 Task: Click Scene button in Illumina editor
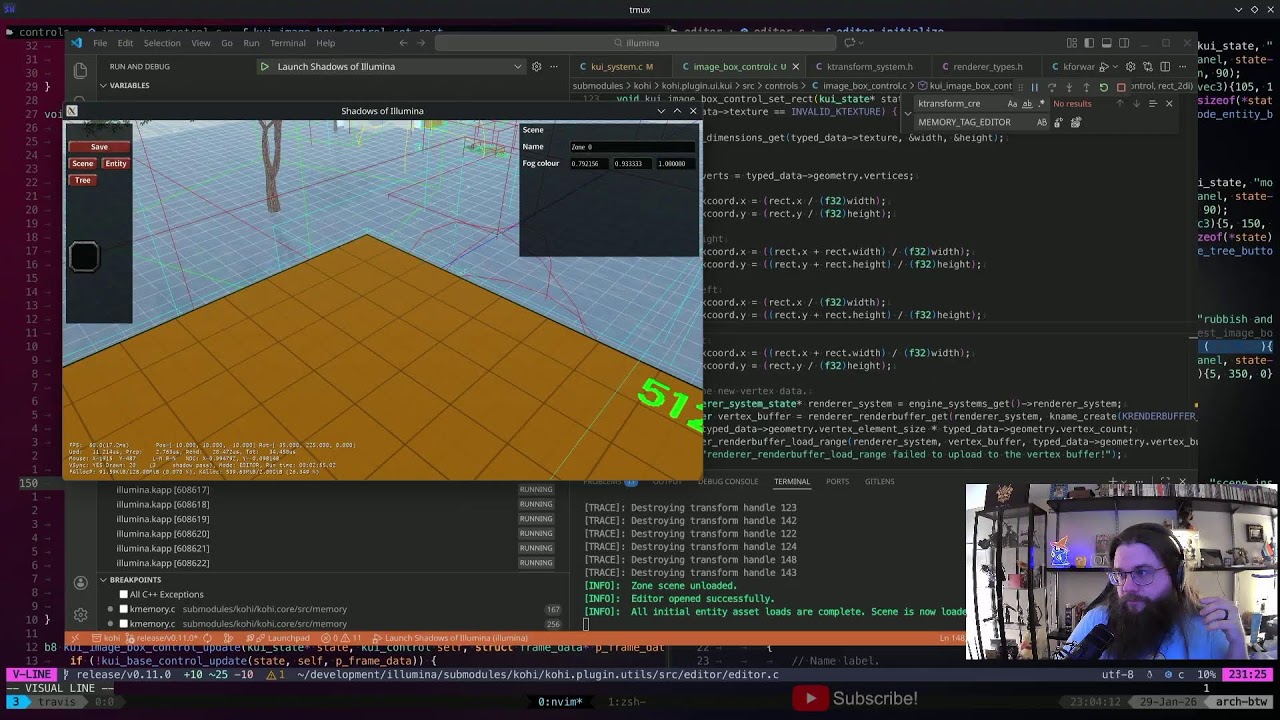point(82,163)
